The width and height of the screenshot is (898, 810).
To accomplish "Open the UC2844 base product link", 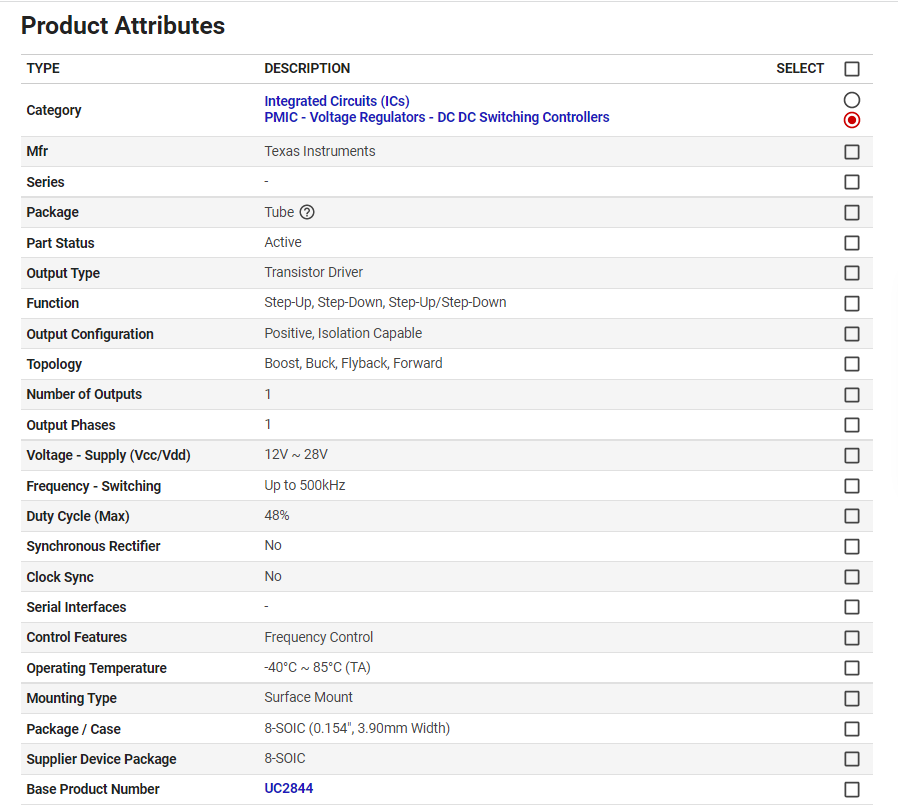I will point(288,789).
